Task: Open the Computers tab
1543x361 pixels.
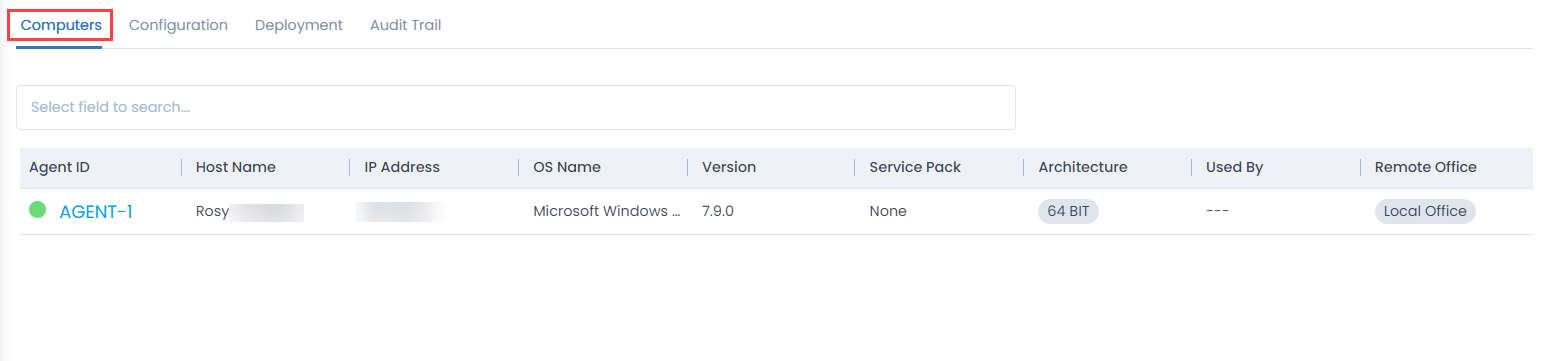Action: (60, 25)
